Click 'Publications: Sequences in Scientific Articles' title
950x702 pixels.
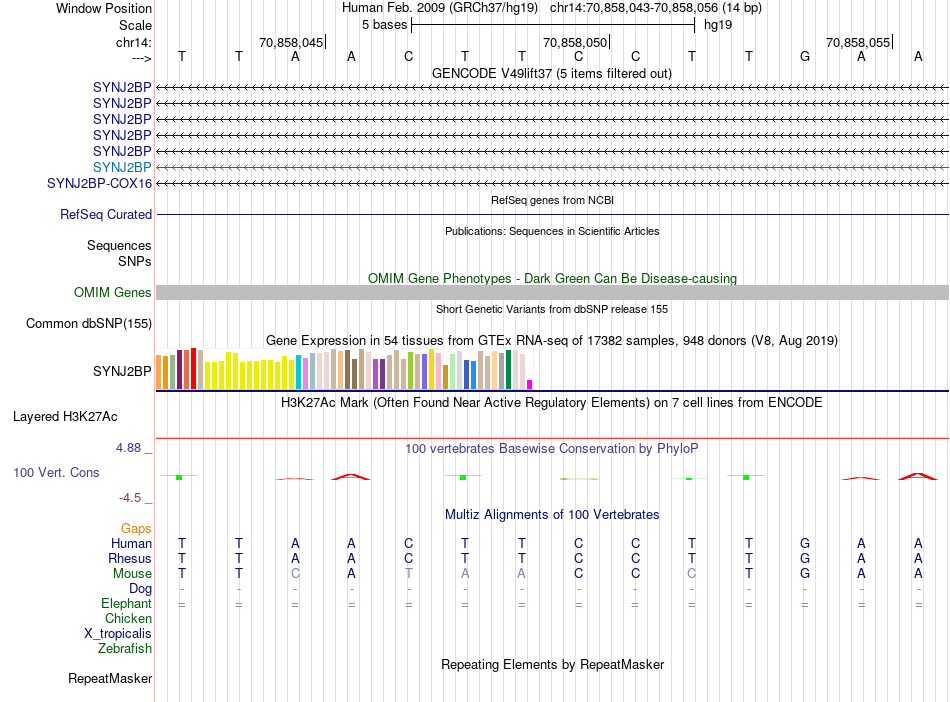552,231
